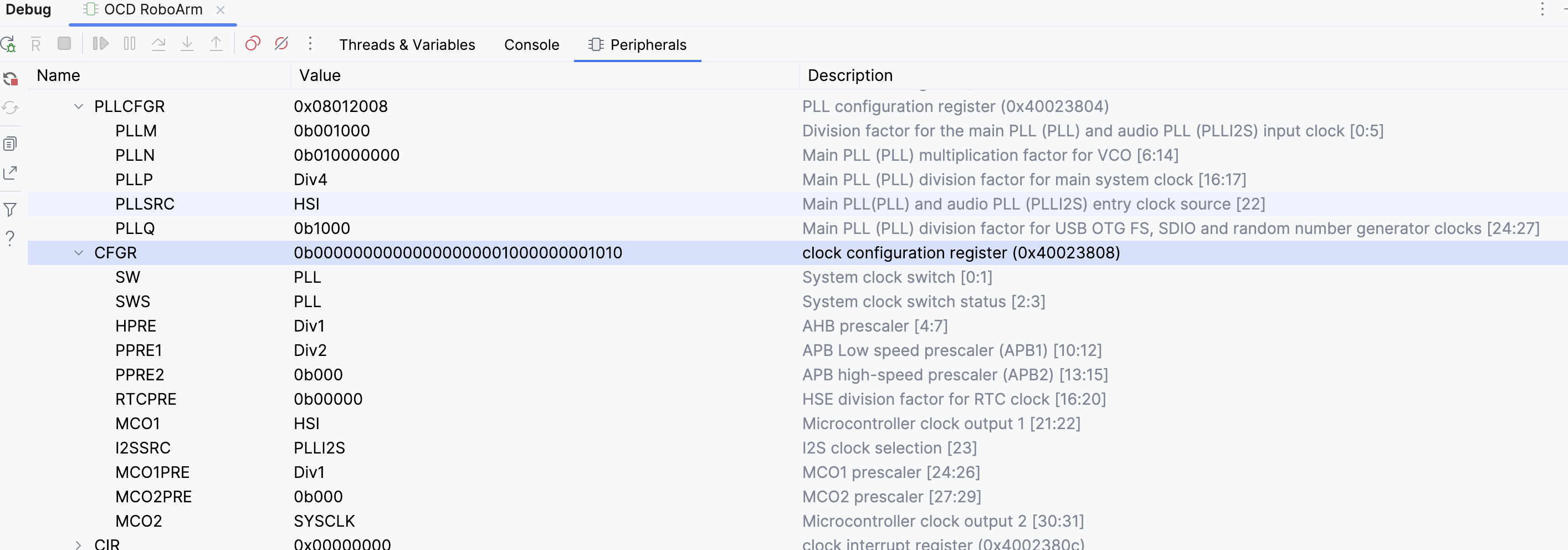Switch to Threads & Variables tab
This screenshot has height=550, width=1568.
click(x=407, y=44)
